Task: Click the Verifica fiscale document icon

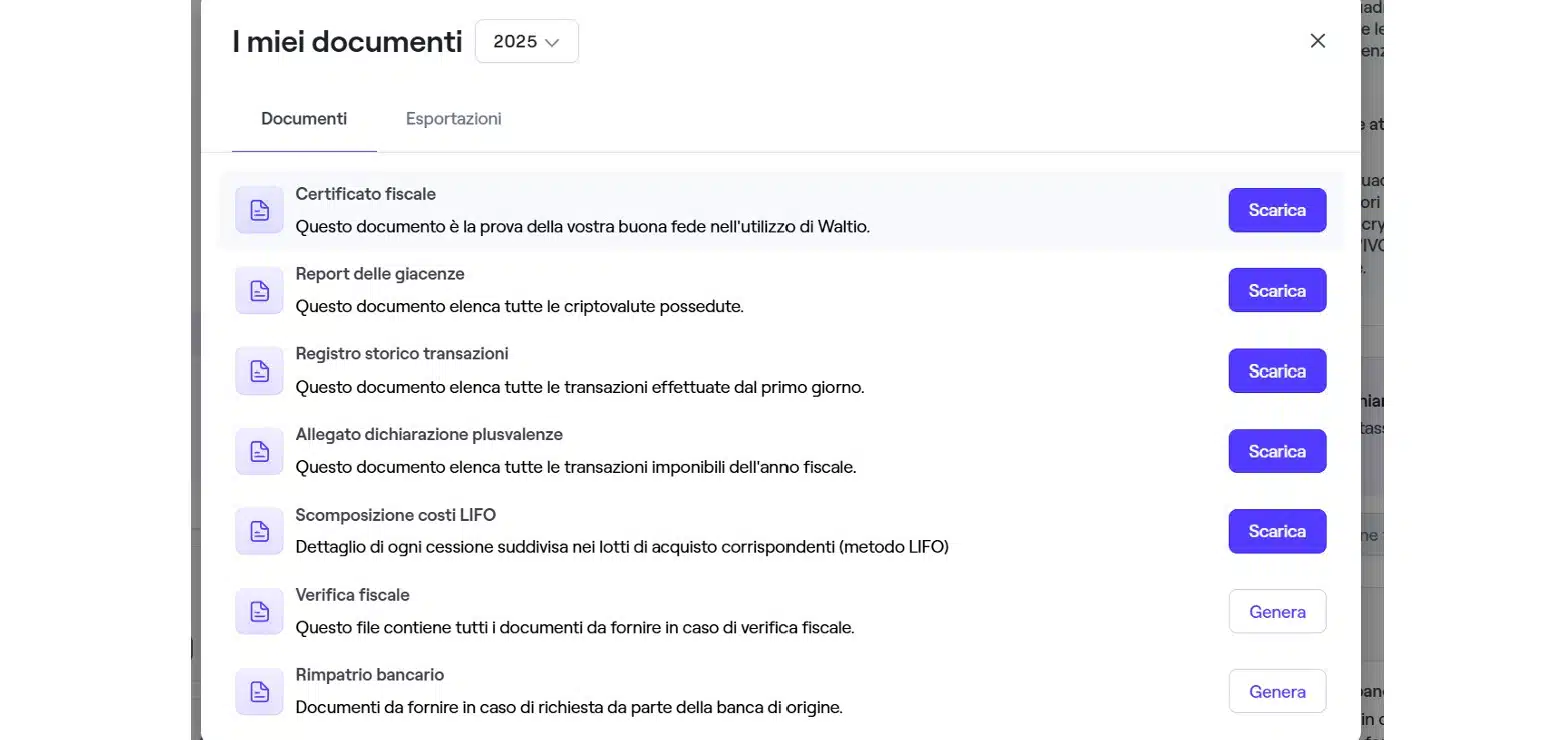Action: click(x=259, y=611)
